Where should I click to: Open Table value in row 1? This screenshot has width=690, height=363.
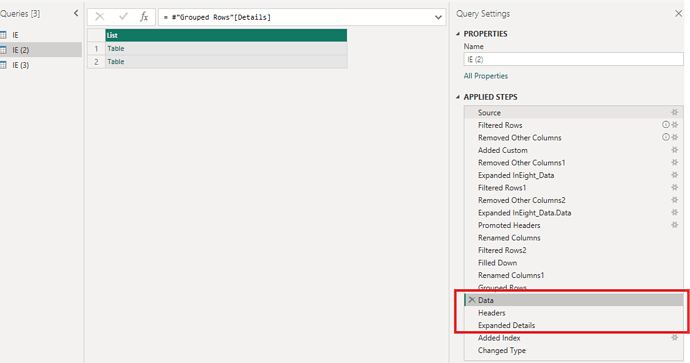[x=116, y=48]
